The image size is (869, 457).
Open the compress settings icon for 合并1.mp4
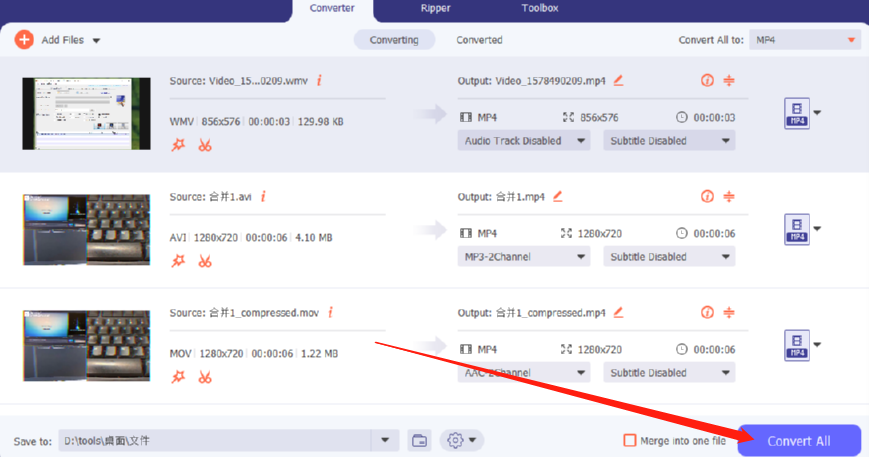[x=729, y=196]
